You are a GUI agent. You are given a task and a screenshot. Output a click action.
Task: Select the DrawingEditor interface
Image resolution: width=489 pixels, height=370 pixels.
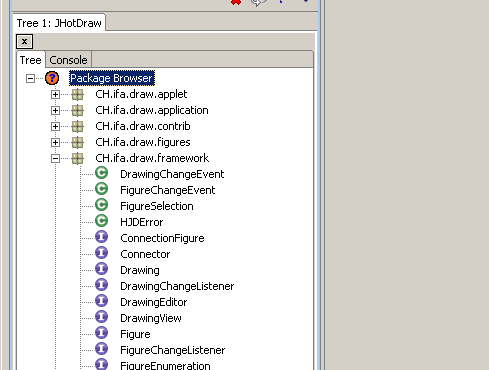[x=154, y=302]
